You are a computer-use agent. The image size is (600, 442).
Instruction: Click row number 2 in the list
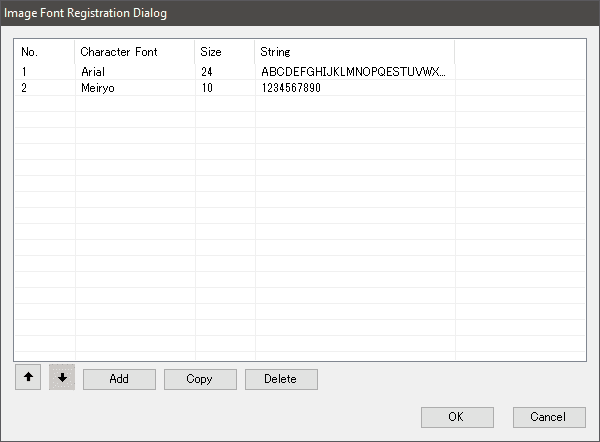[x=25, y=88]
